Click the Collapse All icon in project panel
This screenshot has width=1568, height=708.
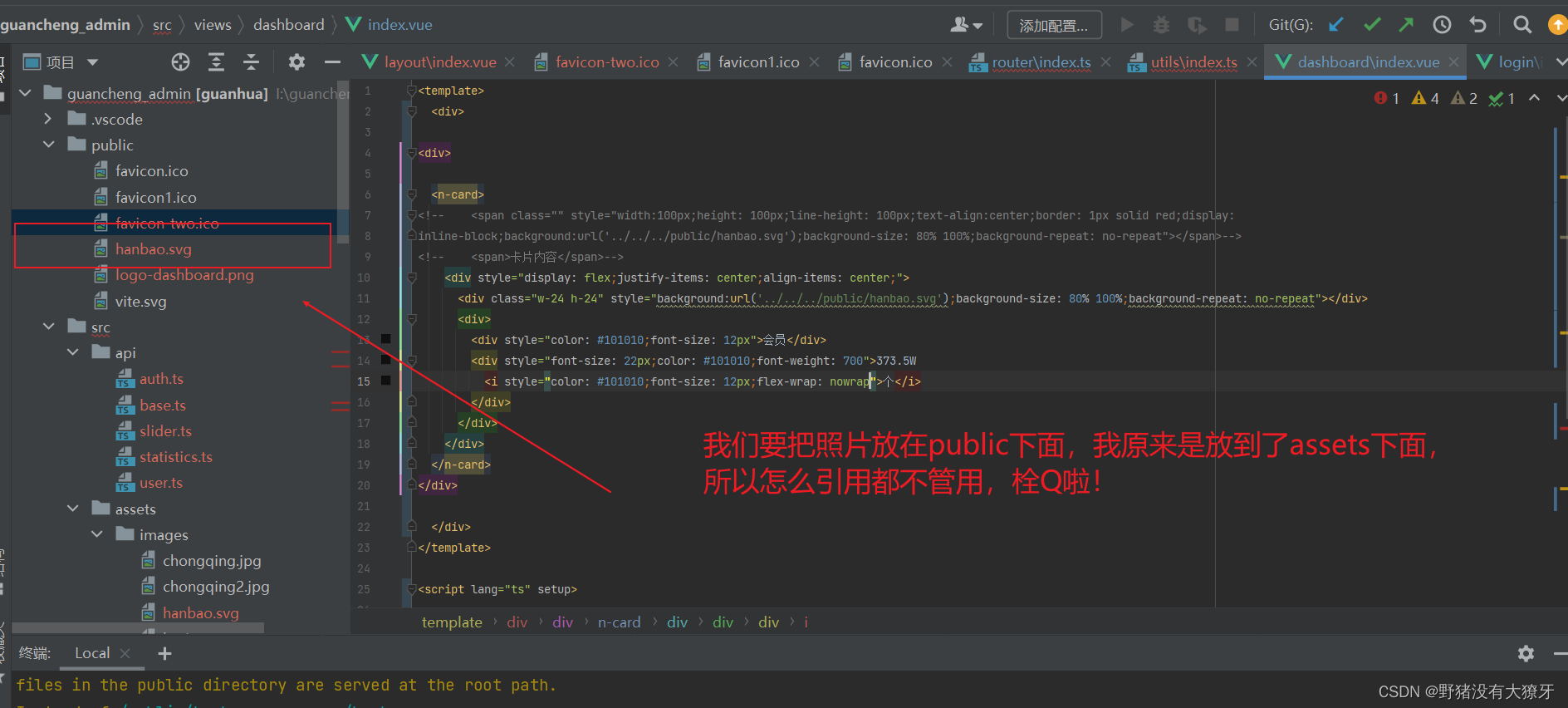coord(251,61)
